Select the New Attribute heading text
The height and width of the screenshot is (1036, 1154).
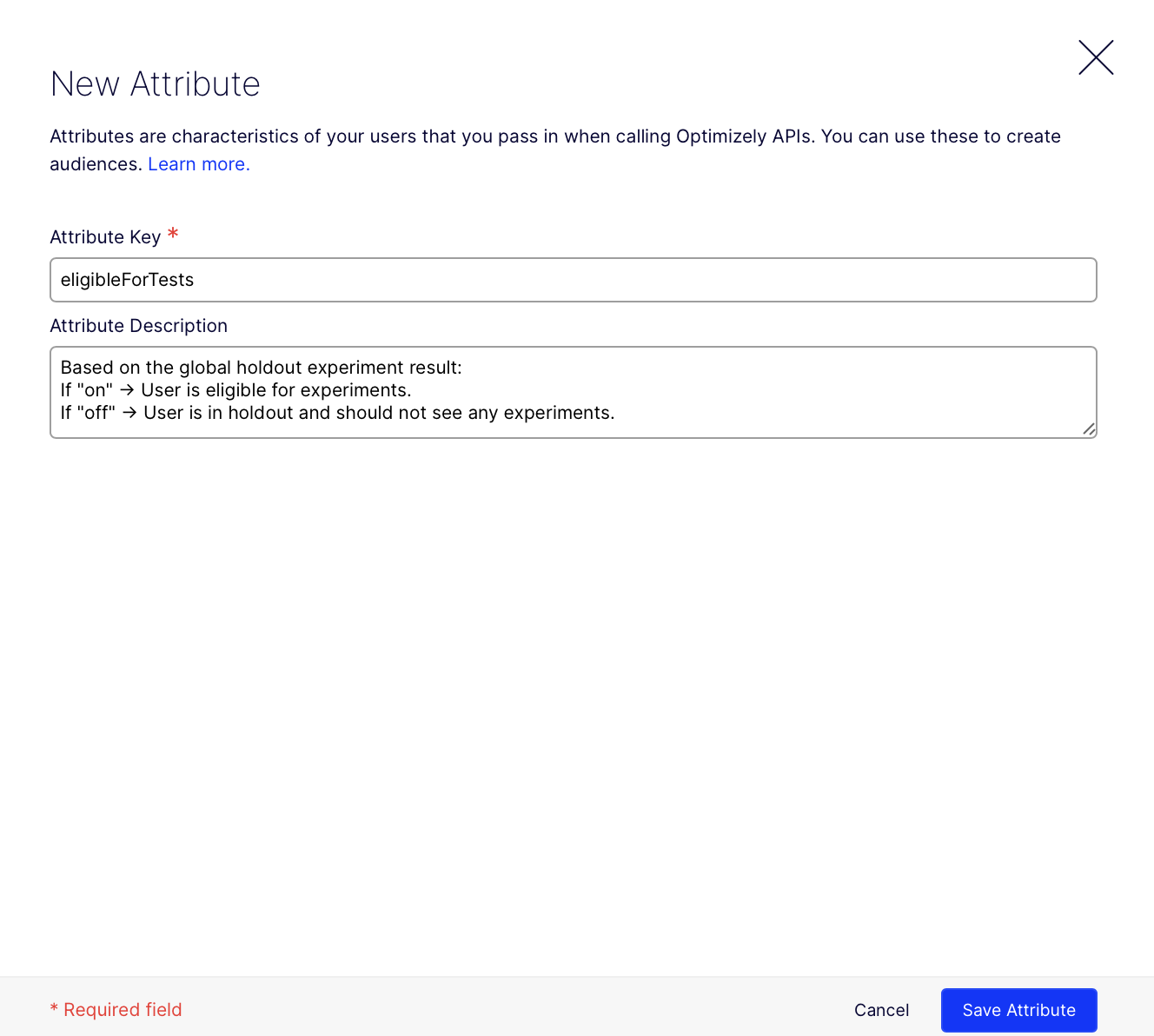click(155, 83)
